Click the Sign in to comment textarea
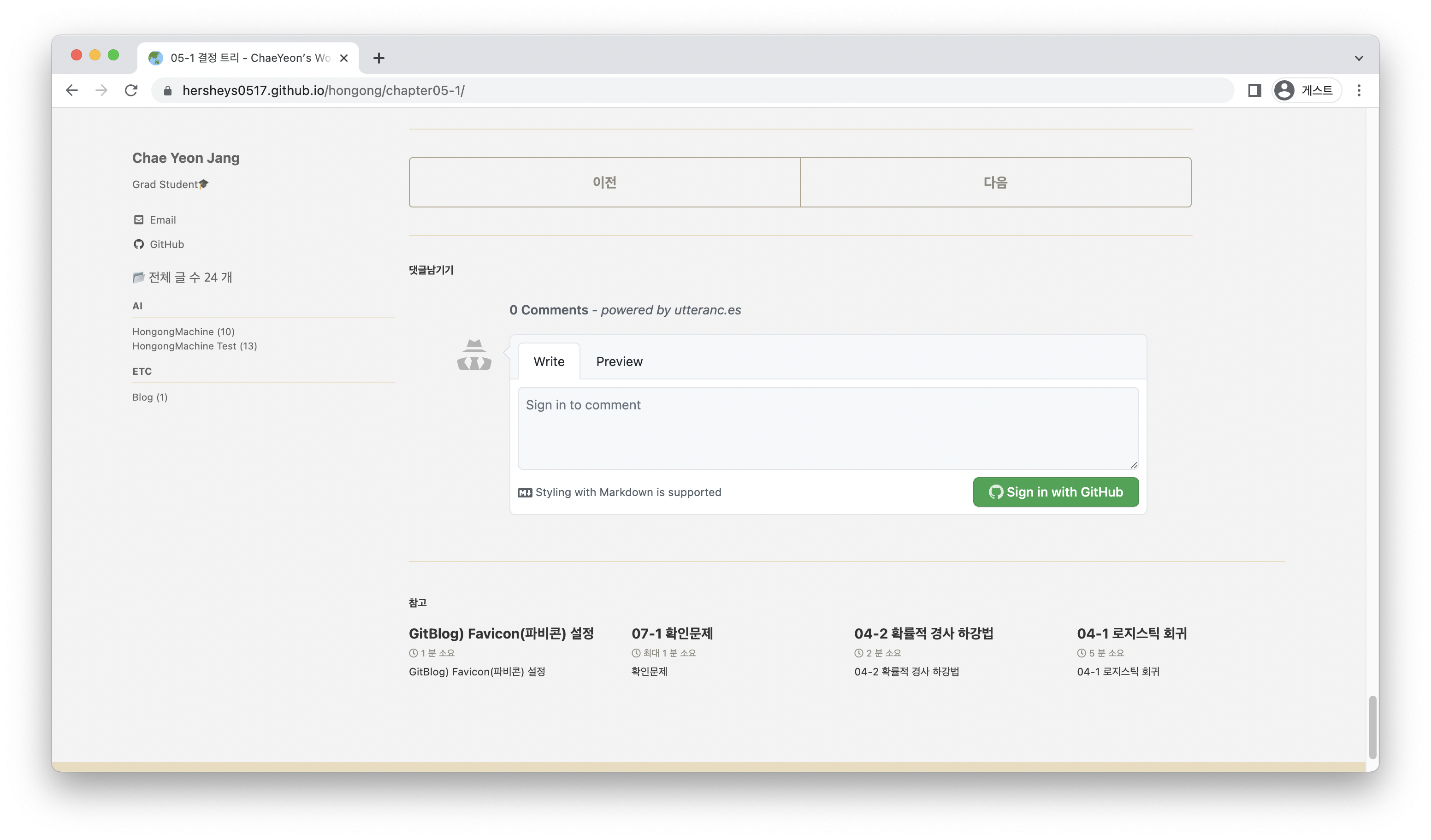This screenshot has height=840, width=1431. [828, 428]
